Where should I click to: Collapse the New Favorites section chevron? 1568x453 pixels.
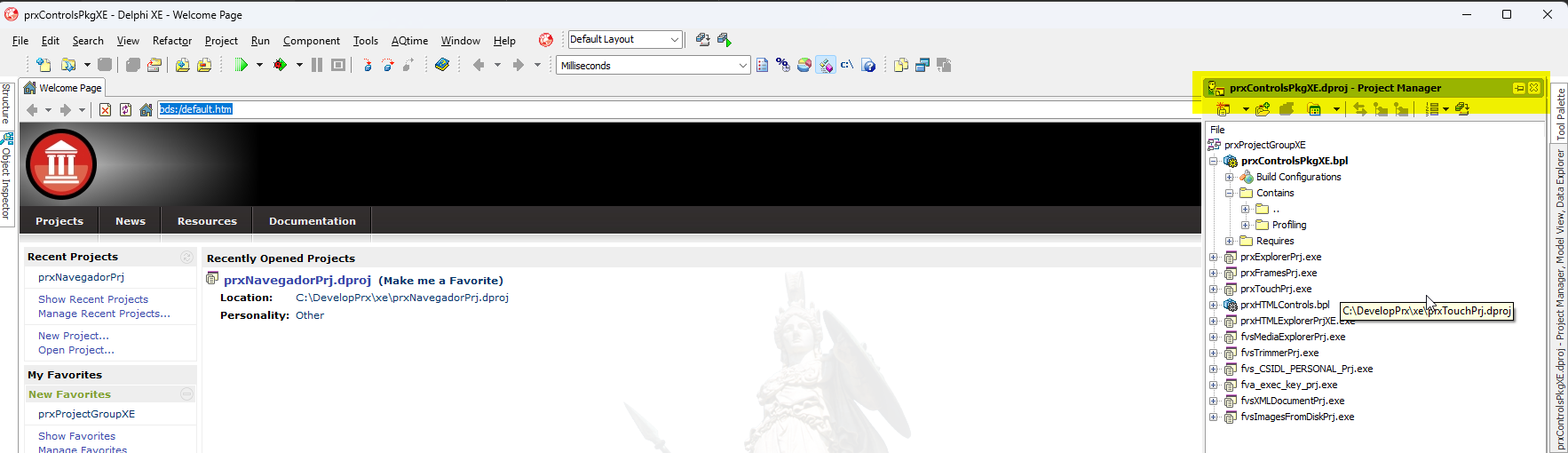point(186,393)
